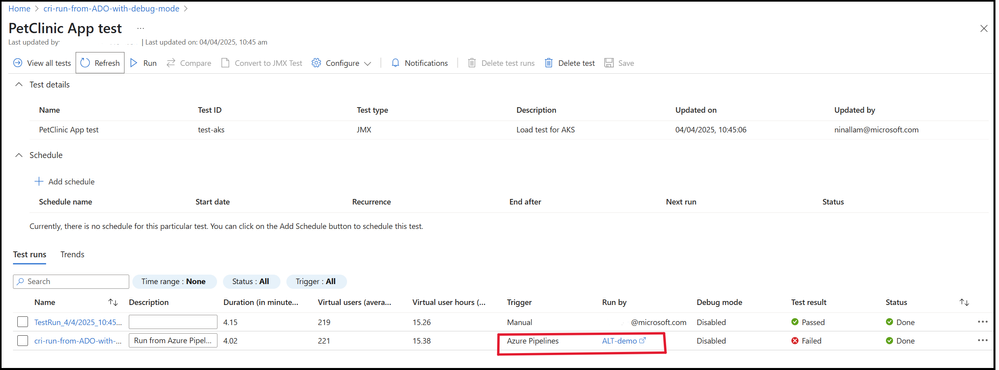999x370 pixels.
Task: Select the Test runs tab
Action: [x=29, y=254]
